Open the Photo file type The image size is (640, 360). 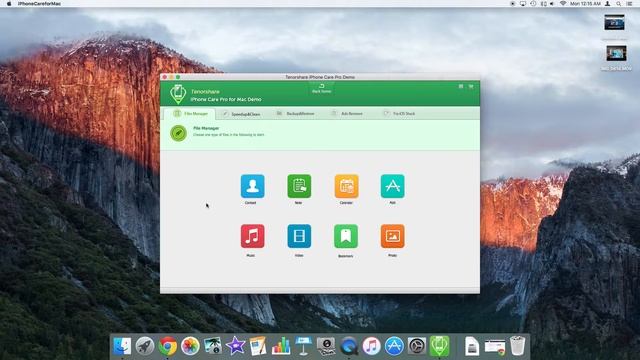click(392, 236)
